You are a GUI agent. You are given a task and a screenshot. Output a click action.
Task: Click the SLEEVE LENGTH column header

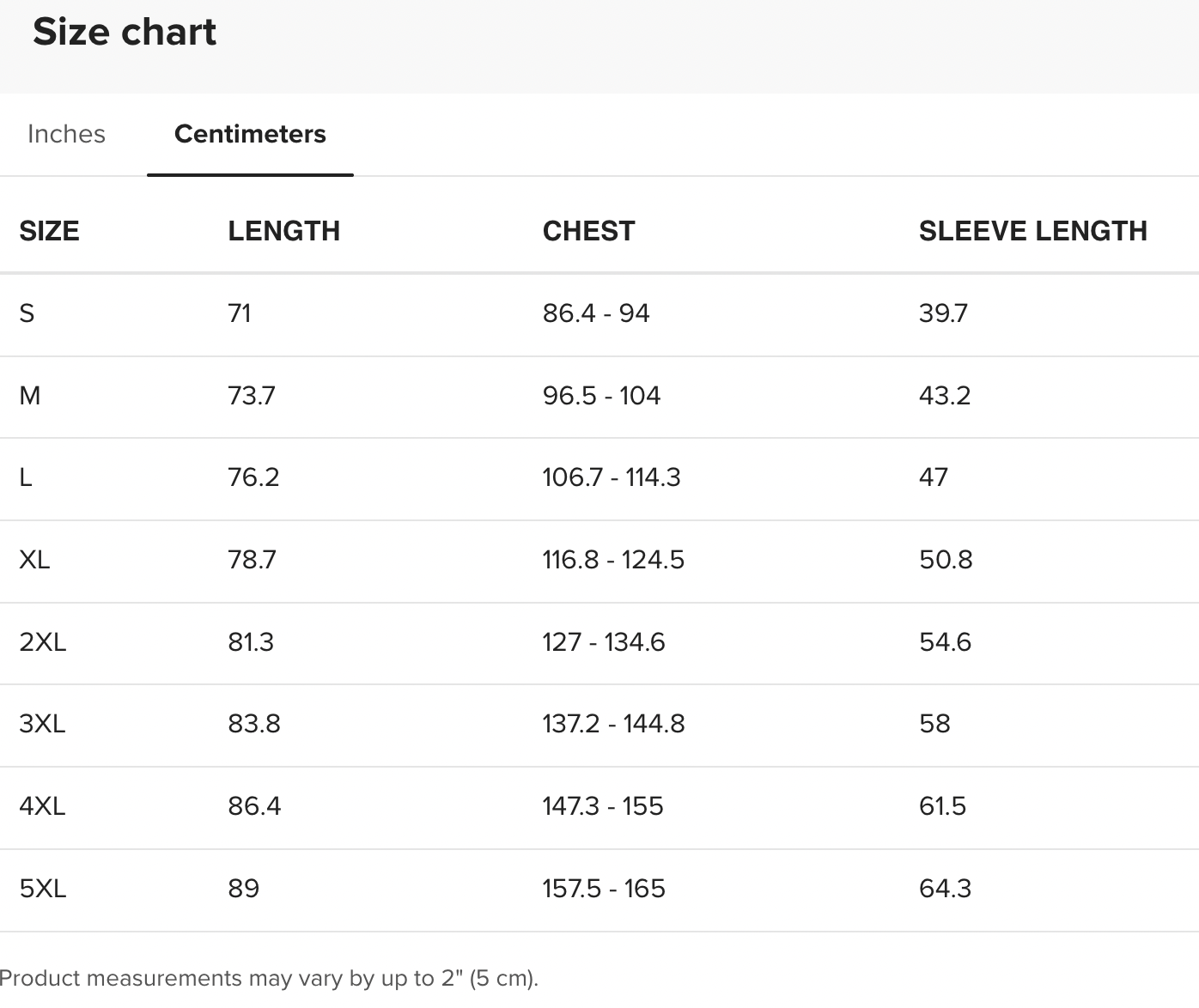[1032, 231]
